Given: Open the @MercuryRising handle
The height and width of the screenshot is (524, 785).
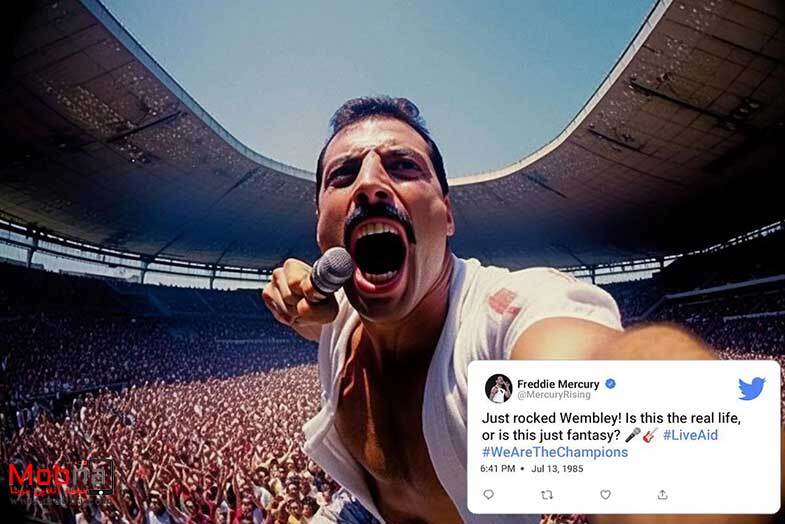Looking at the screenshot, I should [x=554, y=395].
